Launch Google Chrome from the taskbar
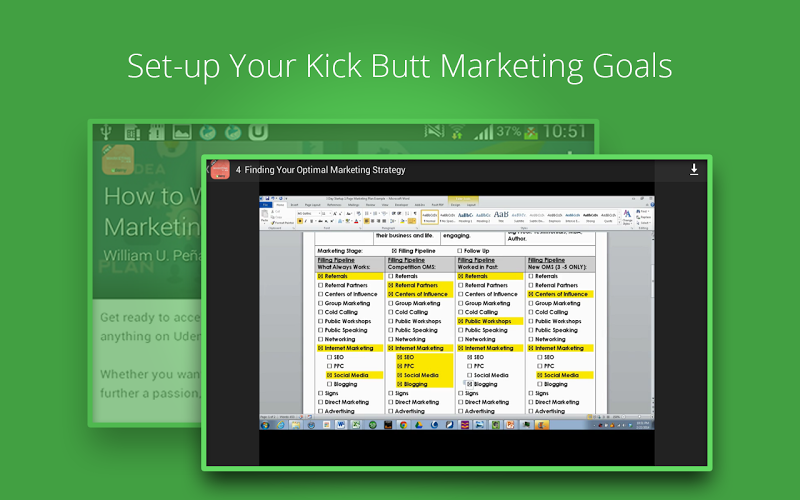800x500 pixels. pos(404,425)
